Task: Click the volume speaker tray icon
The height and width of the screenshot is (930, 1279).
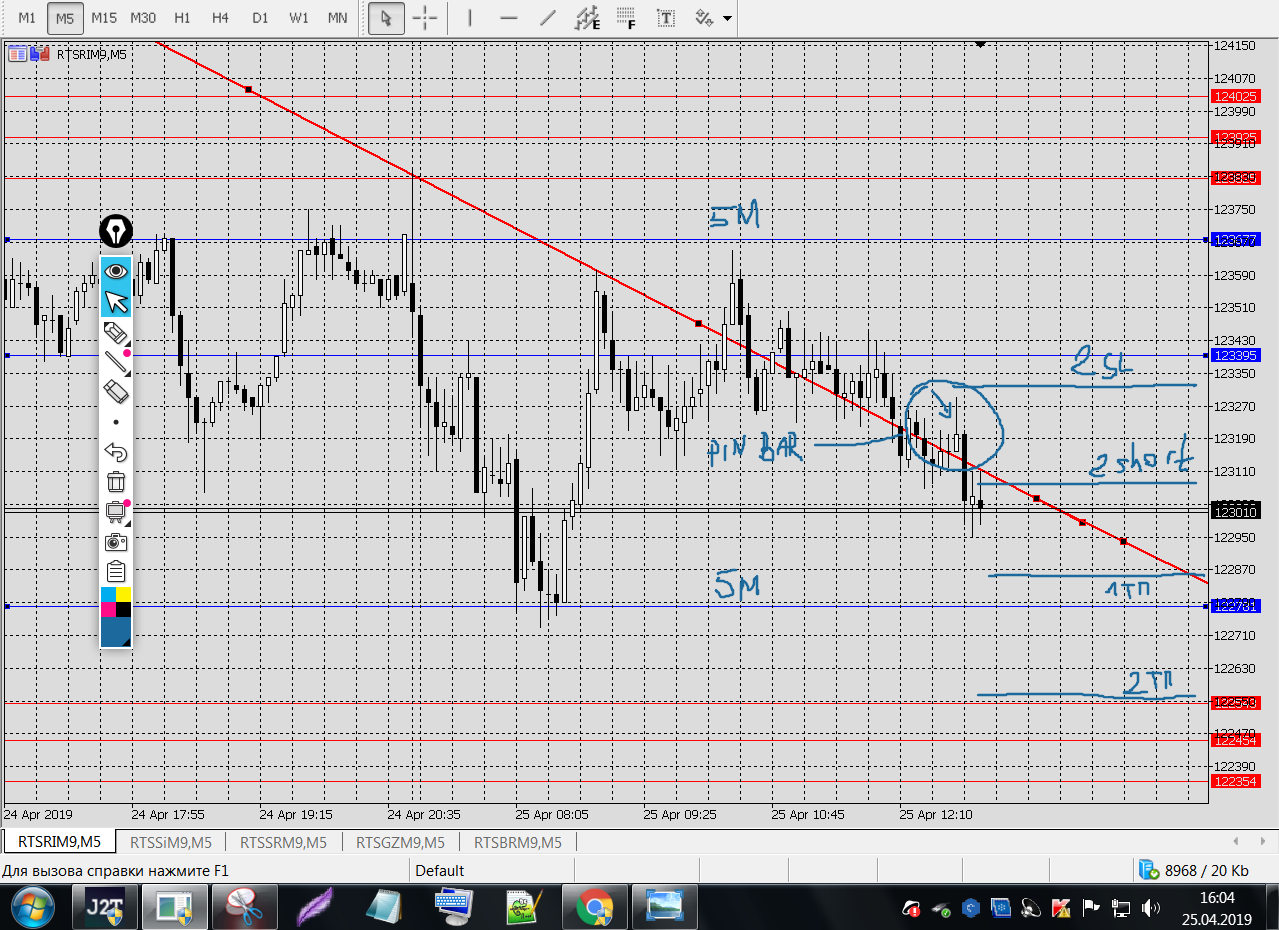Action: tap(1150, 908)
